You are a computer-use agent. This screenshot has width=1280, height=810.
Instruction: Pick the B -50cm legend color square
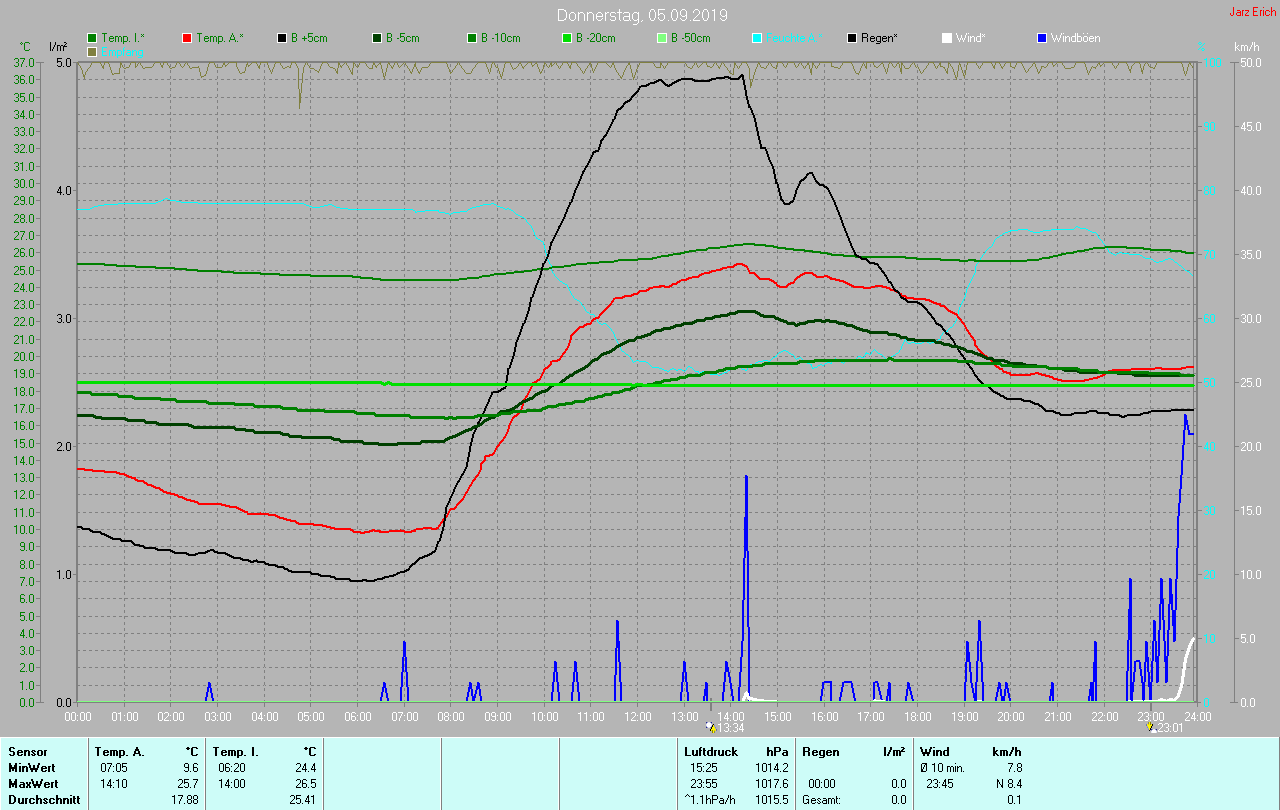point(662,38)
